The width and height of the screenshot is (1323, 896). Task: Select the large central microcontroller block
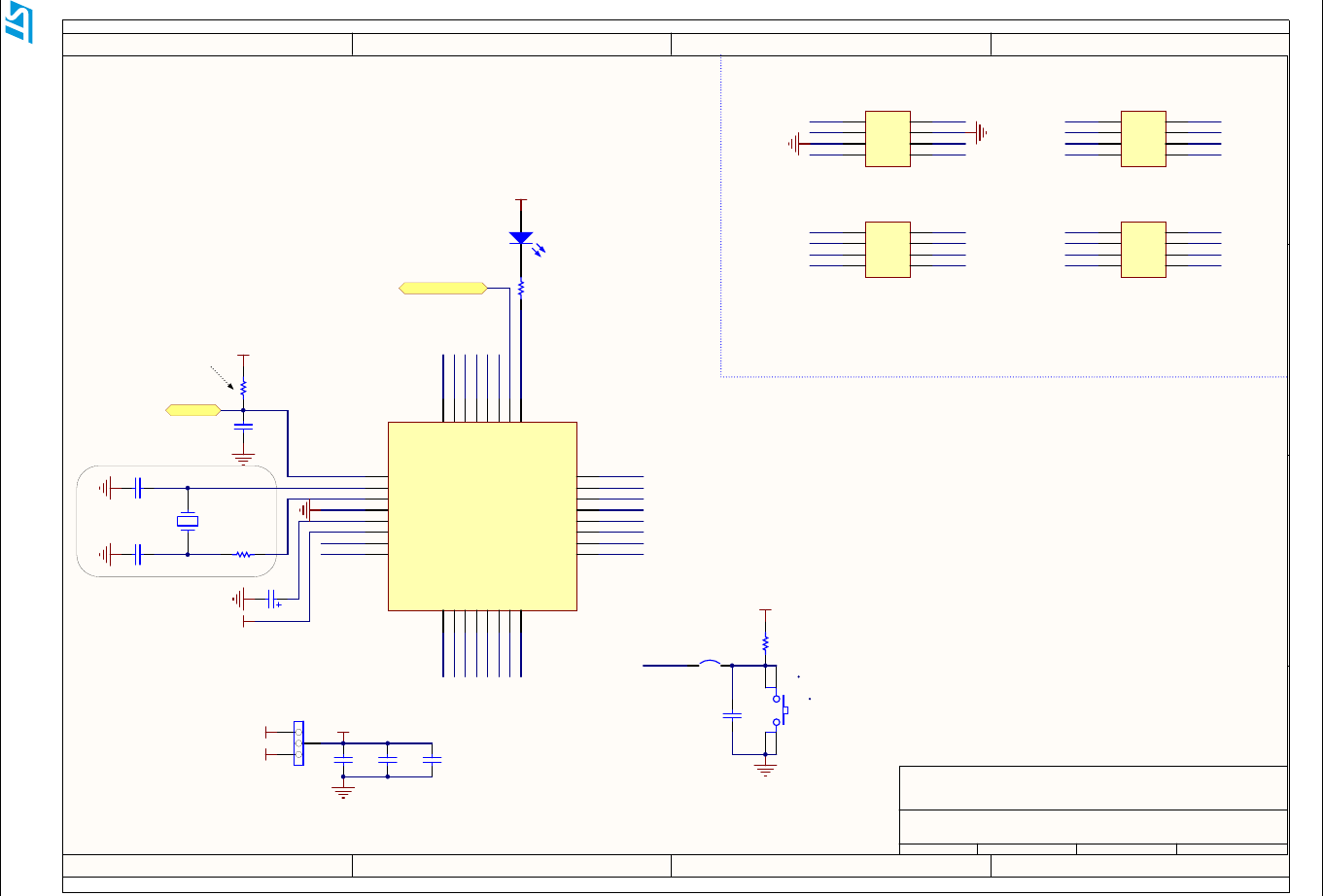tap(482, 516)
